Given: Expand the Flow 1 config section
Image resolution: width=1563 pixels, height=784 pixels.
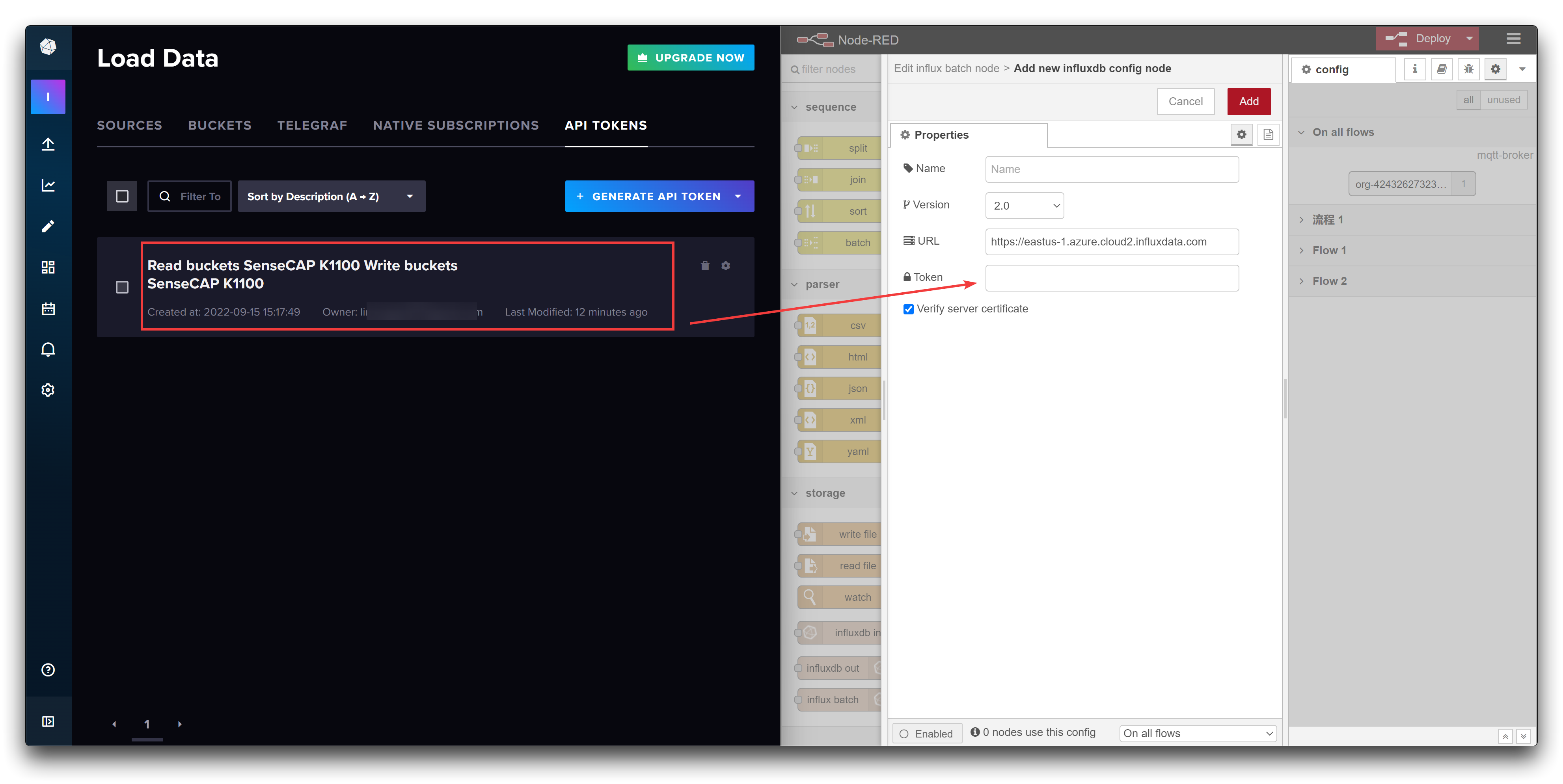Looking at the screenshot, I should tap(1412, 251).
